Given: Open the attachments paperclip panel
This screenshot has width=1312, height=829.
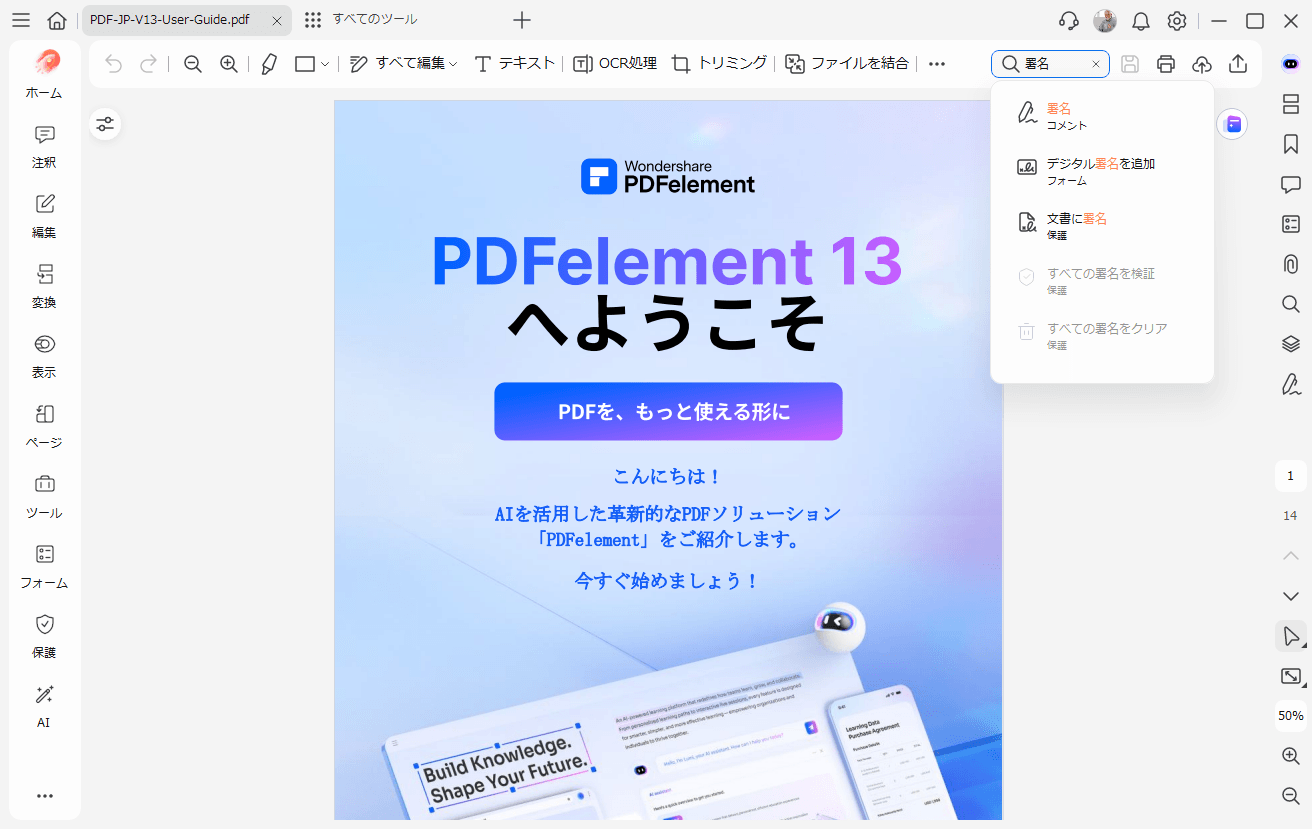Looking at the screenshot, I should click(x=1291, y=264).
